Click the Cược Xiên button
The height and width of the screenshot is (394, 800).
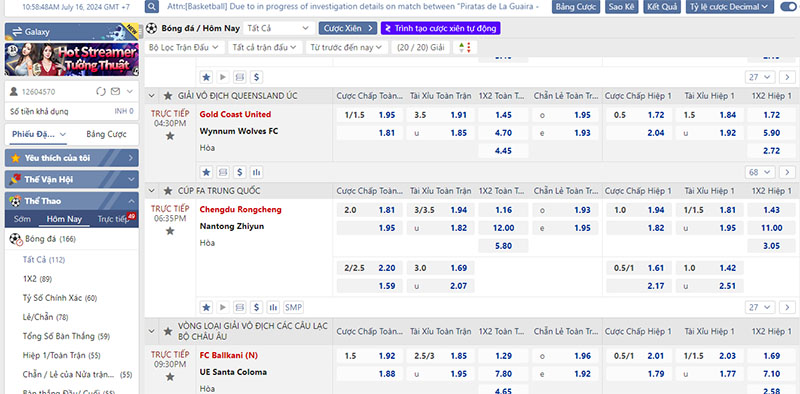[x=348, y=28]
